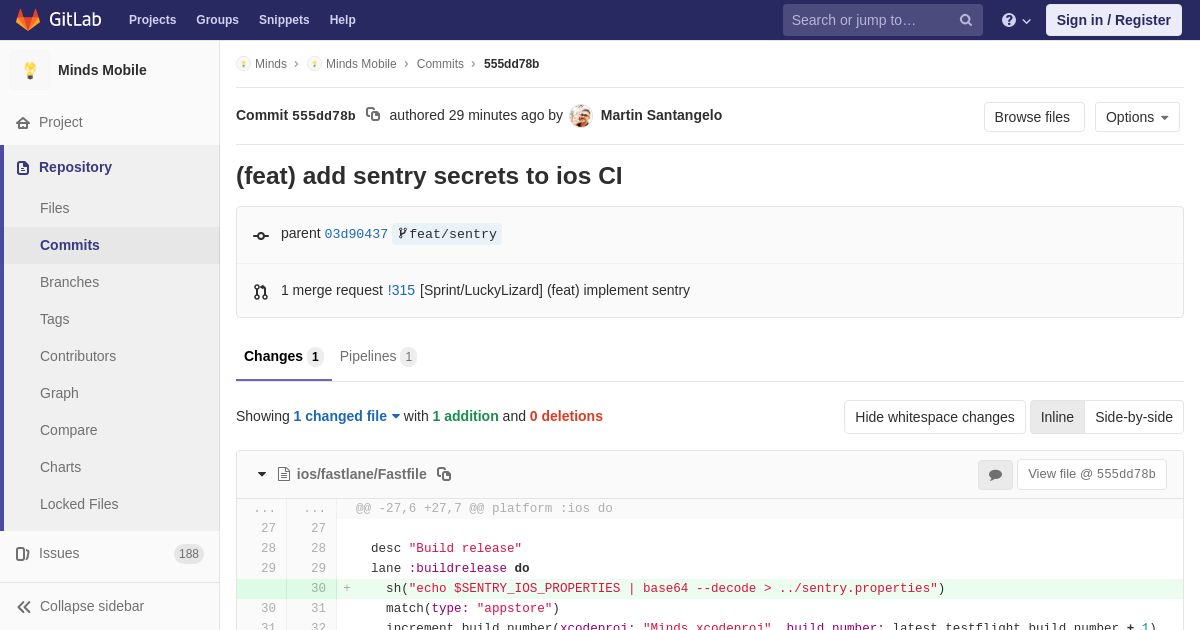Viewport: 1200px width, 630px height.
Task: Click the GitLab fox logo
Action: click(x=28, y=20)
